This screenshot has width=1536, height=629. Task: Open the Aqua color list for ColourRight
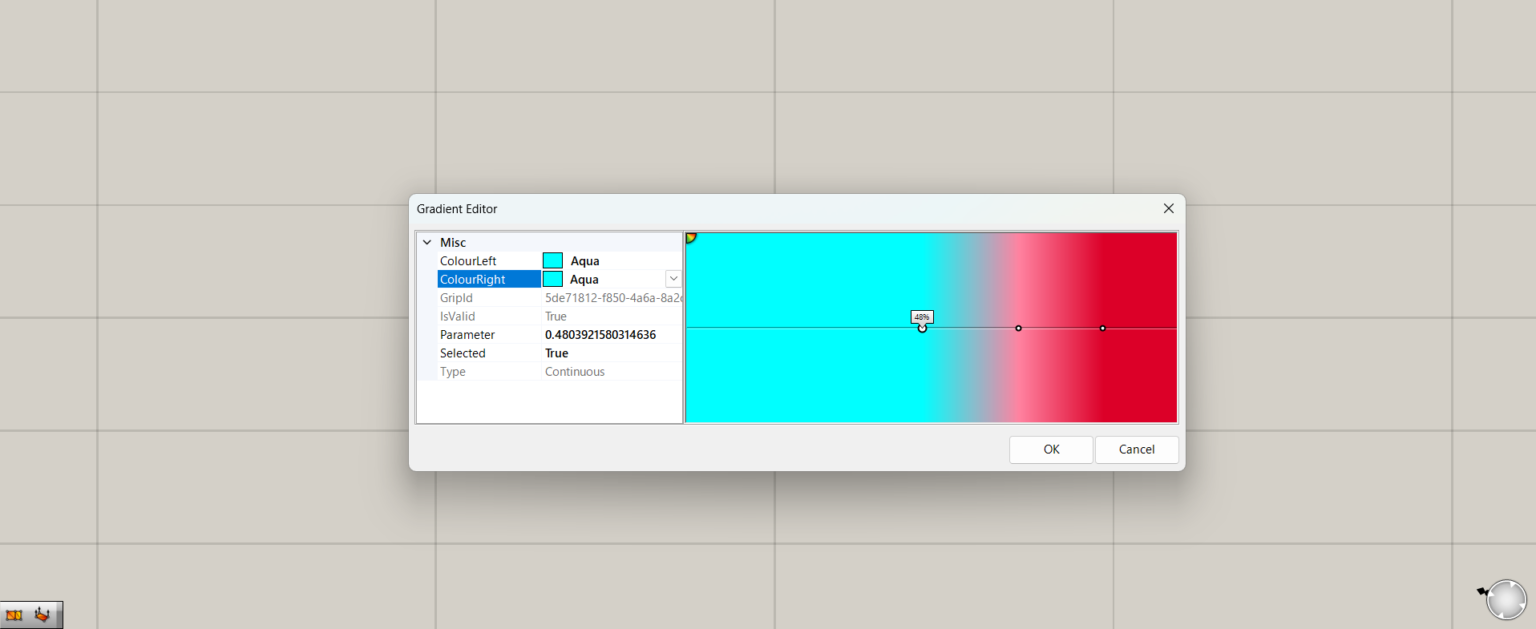673,278
